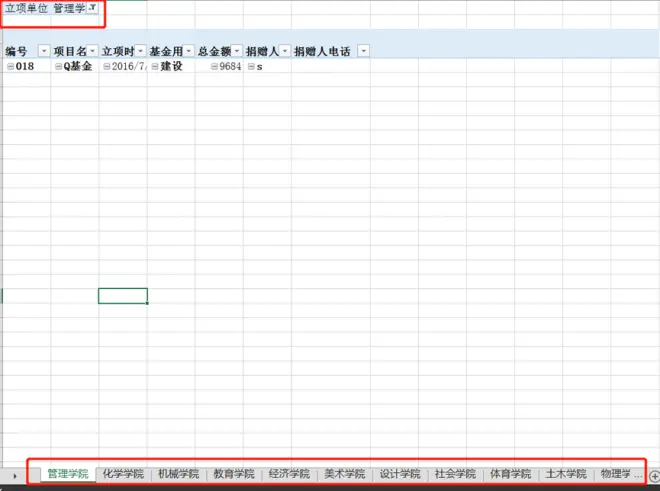Image resolution: width=660 pixels, height=491 pixels.
Task: Switch to the 设计学院 sheet tab
Action: (x=400, y=474)
